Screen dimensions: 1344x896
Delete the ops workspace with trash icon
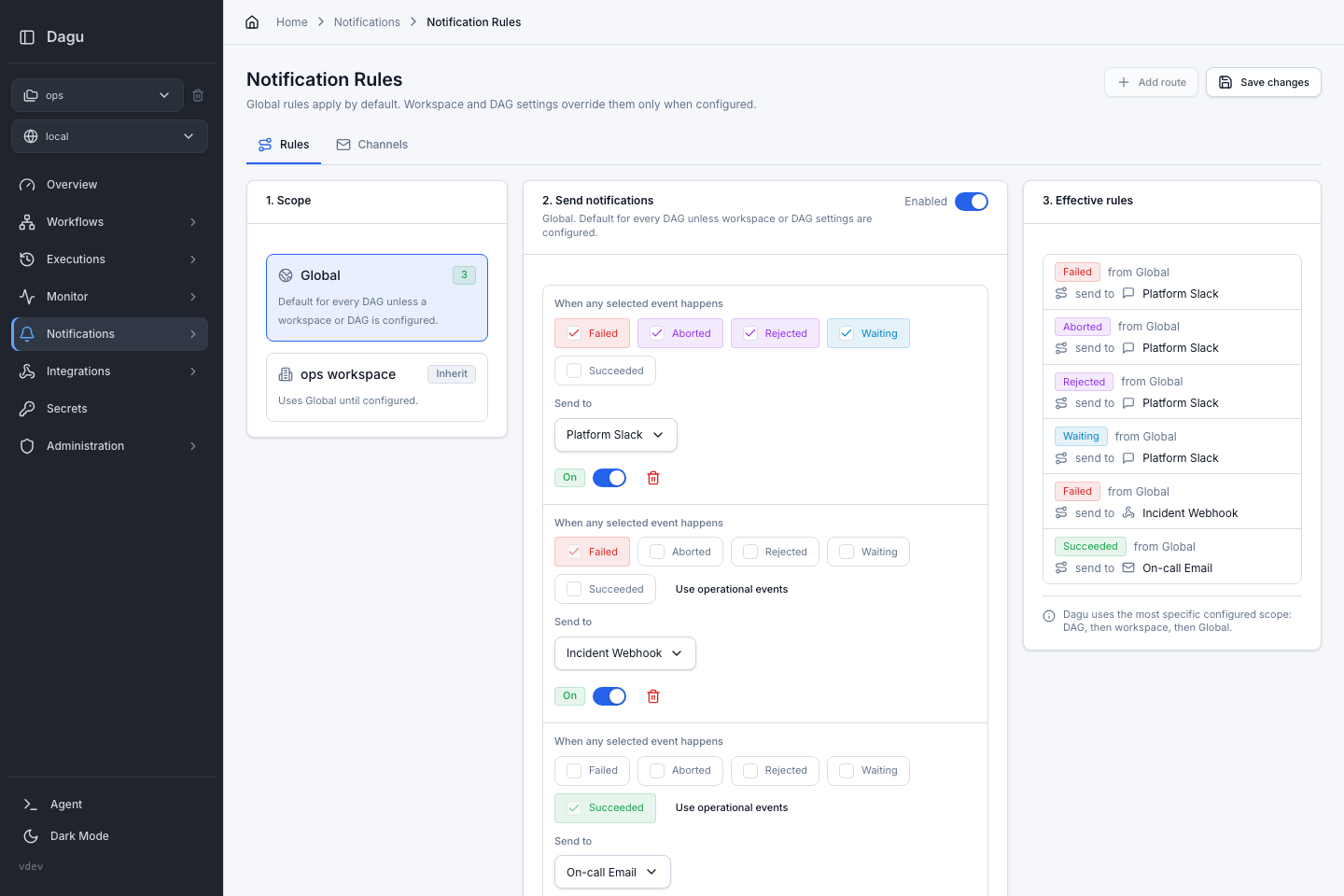click(x=198, y=95)
